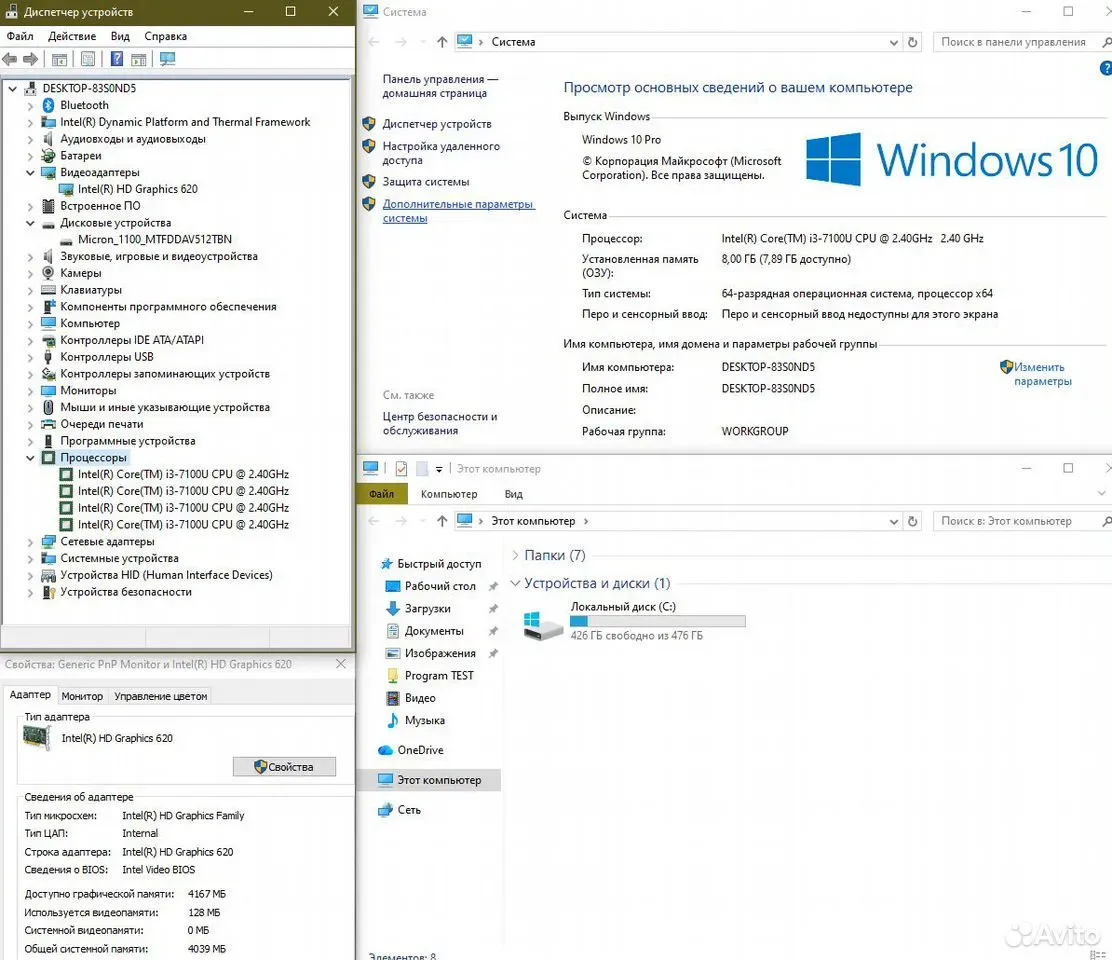Click the Процессоры category icon
The image size is (1112, 960).
(48, 458)
